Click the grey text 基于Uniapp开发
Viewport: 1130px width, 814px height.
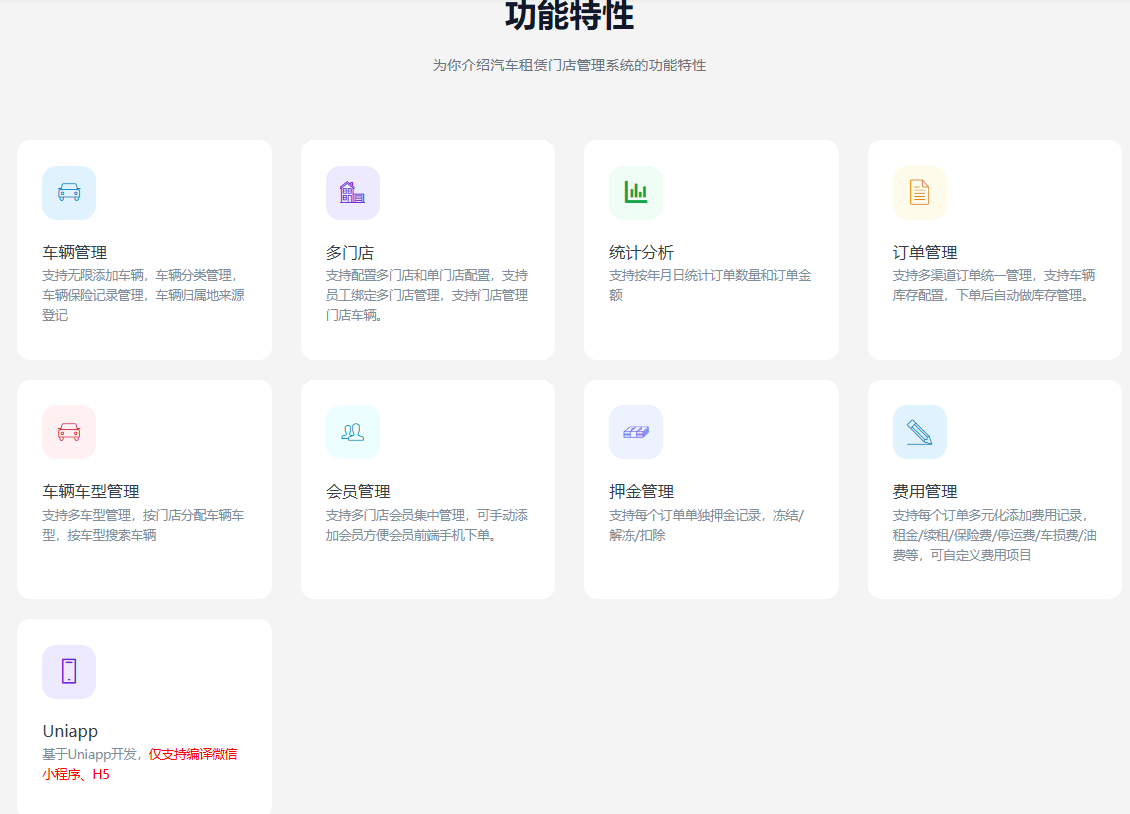[x=89, y=754]
